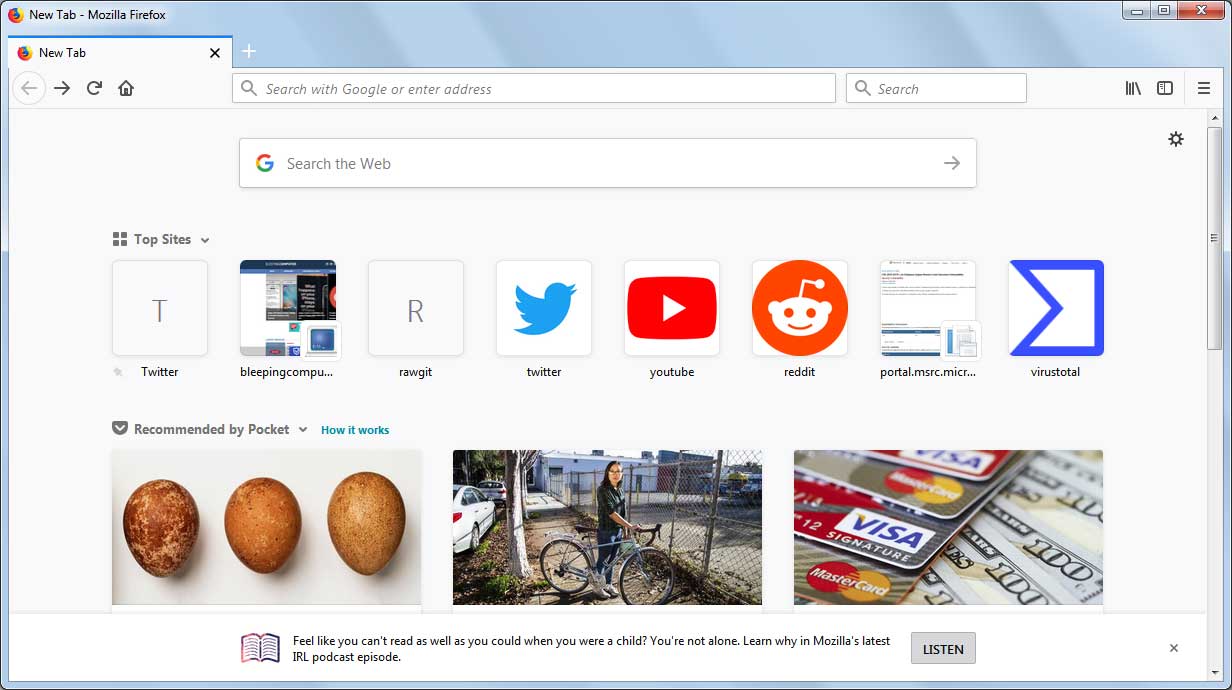Viewport: 1232px width, 690px height.
Task: Click the Recommended by Pocket heading
Action: pos(212,429)
